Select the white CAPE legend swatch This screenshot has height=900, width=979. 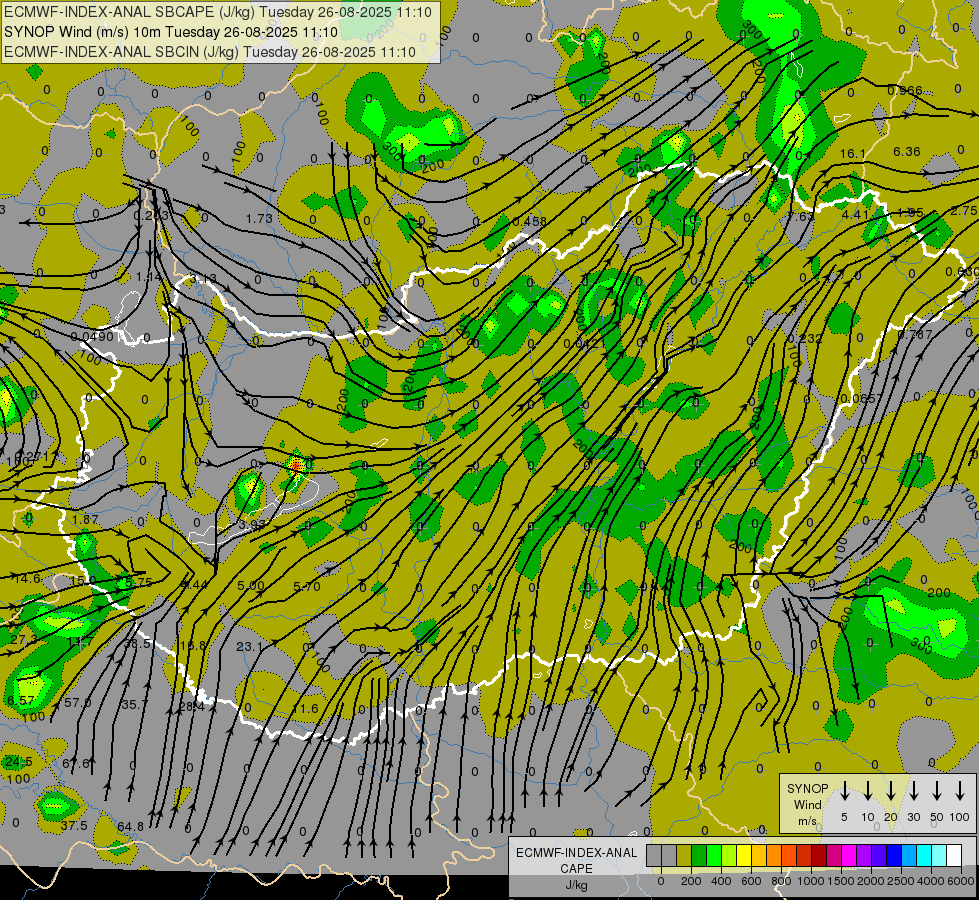[x=953, y=855]
